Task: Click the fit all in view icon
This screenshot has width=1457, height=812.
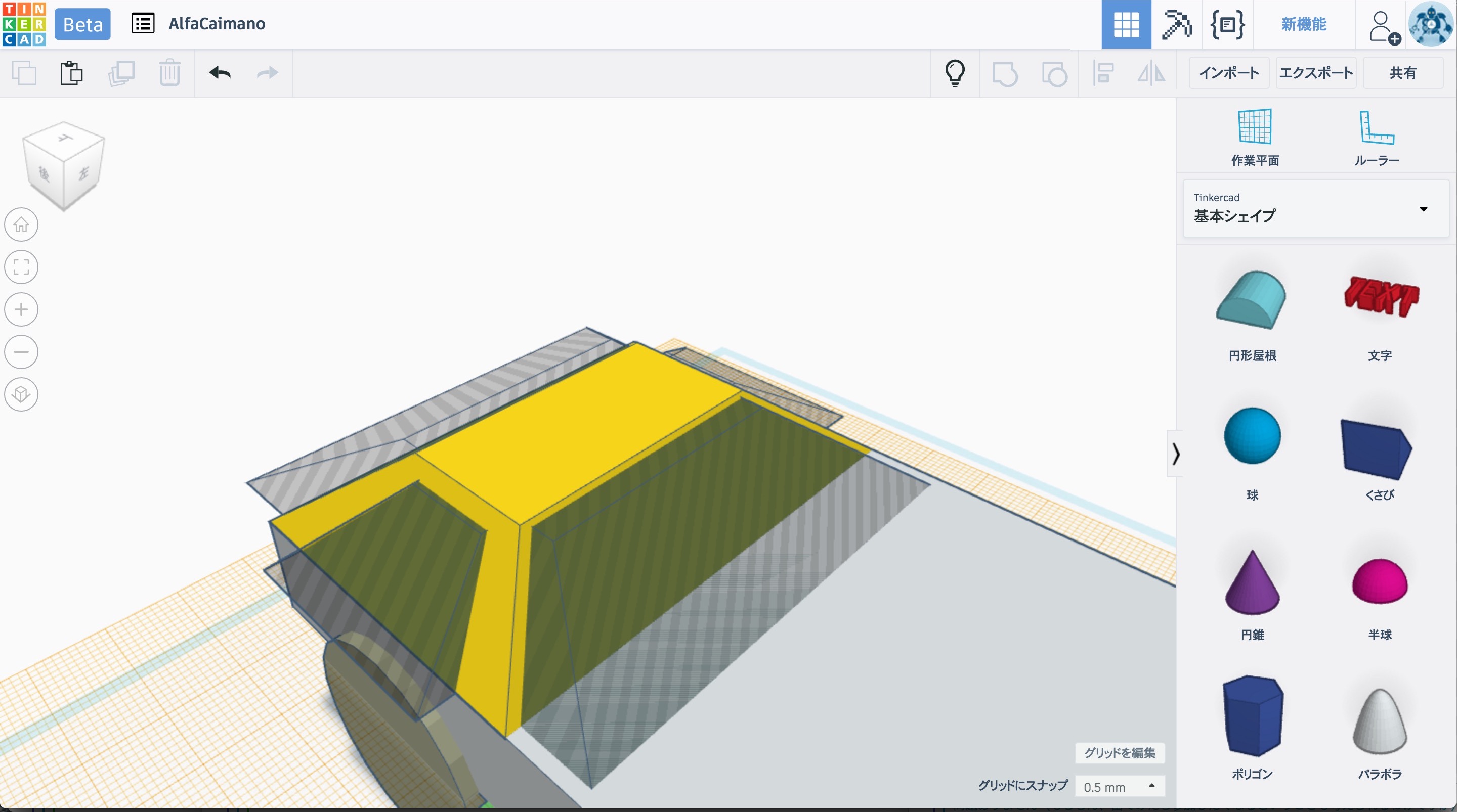Action: click(x=21, y=267)
